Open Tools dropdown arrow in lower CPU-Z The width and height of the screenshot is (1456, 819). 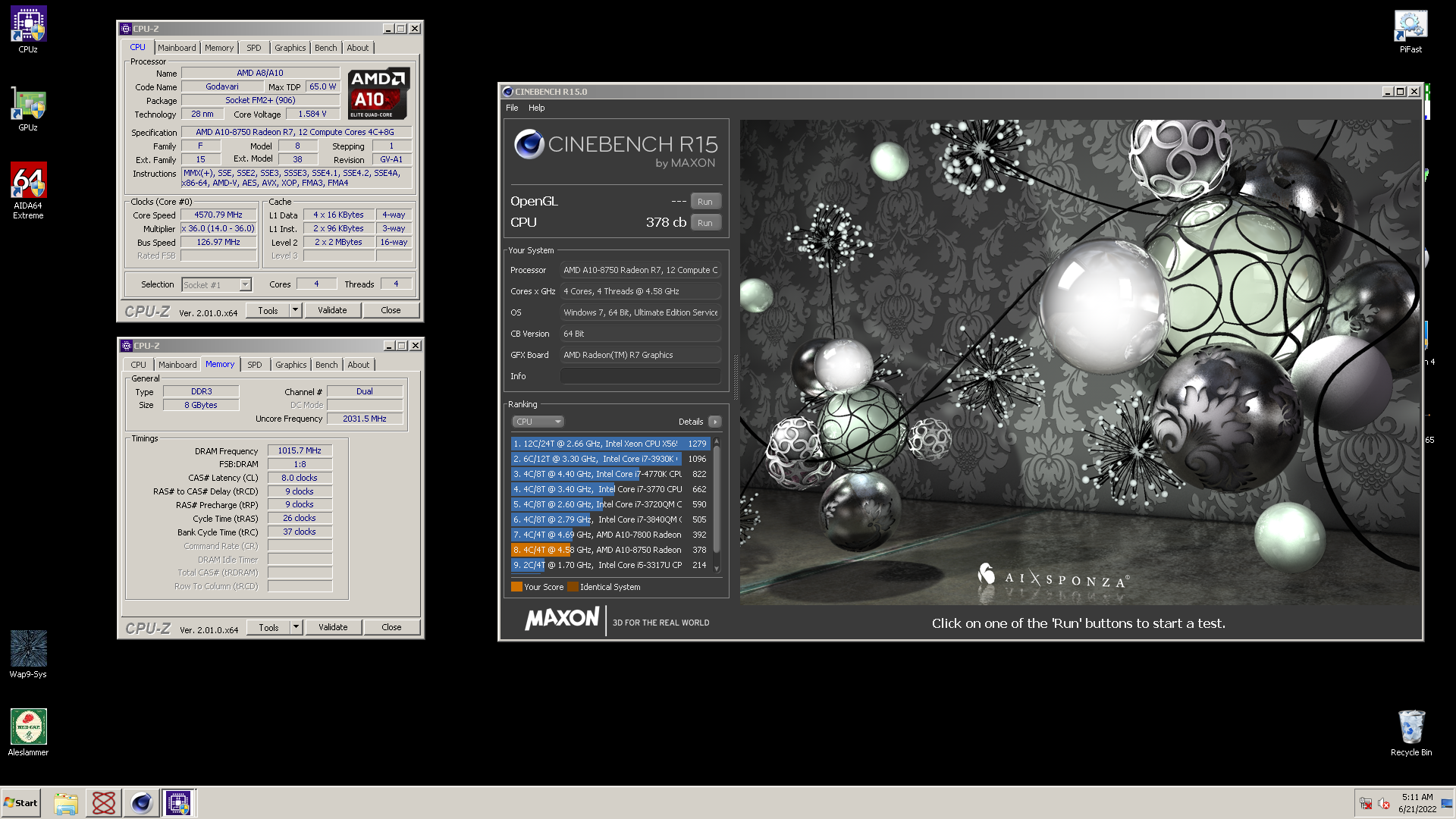pos(297,627)
